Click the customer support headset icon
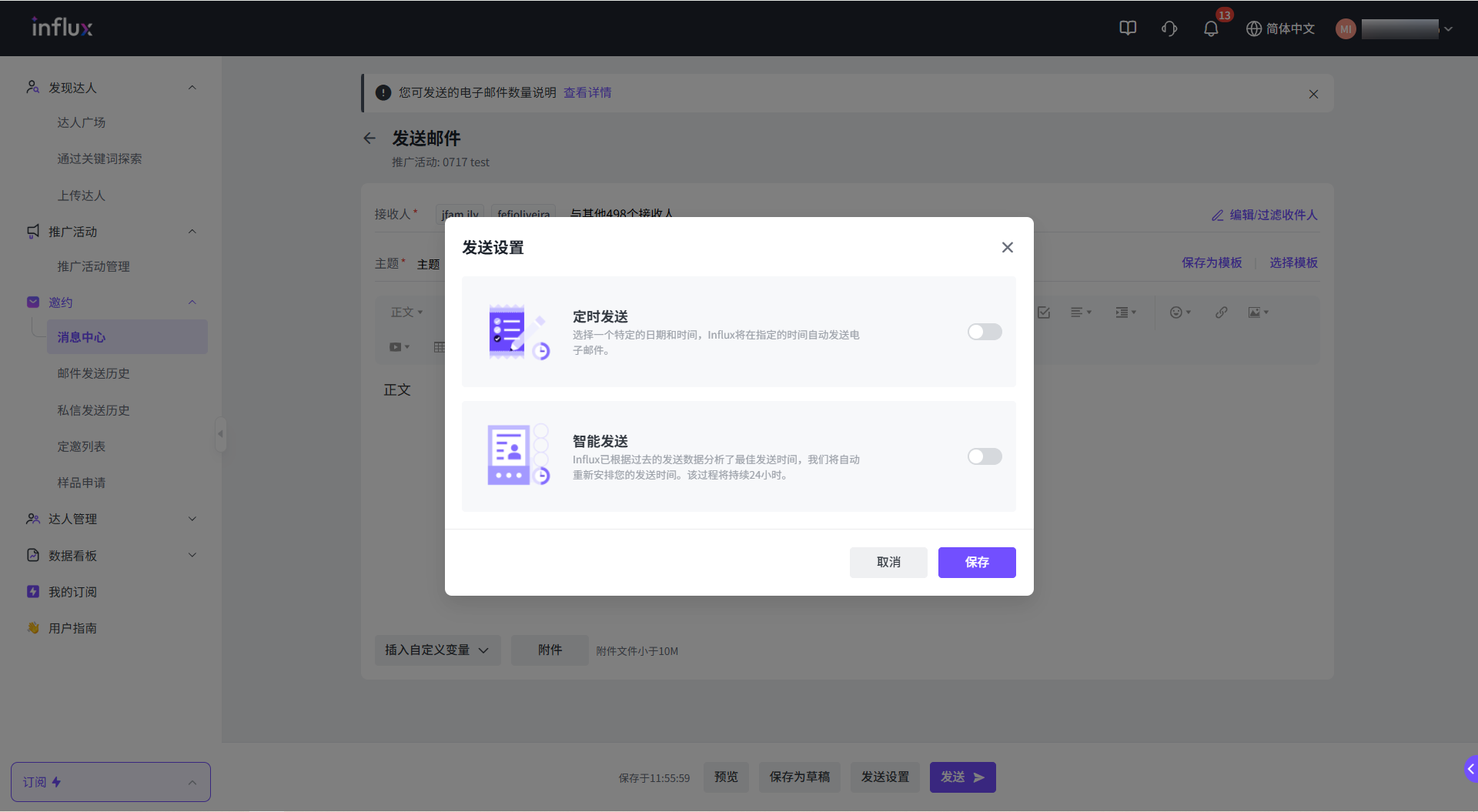Viewport: 1478px width, 812px height. [x=1169, y=28]
